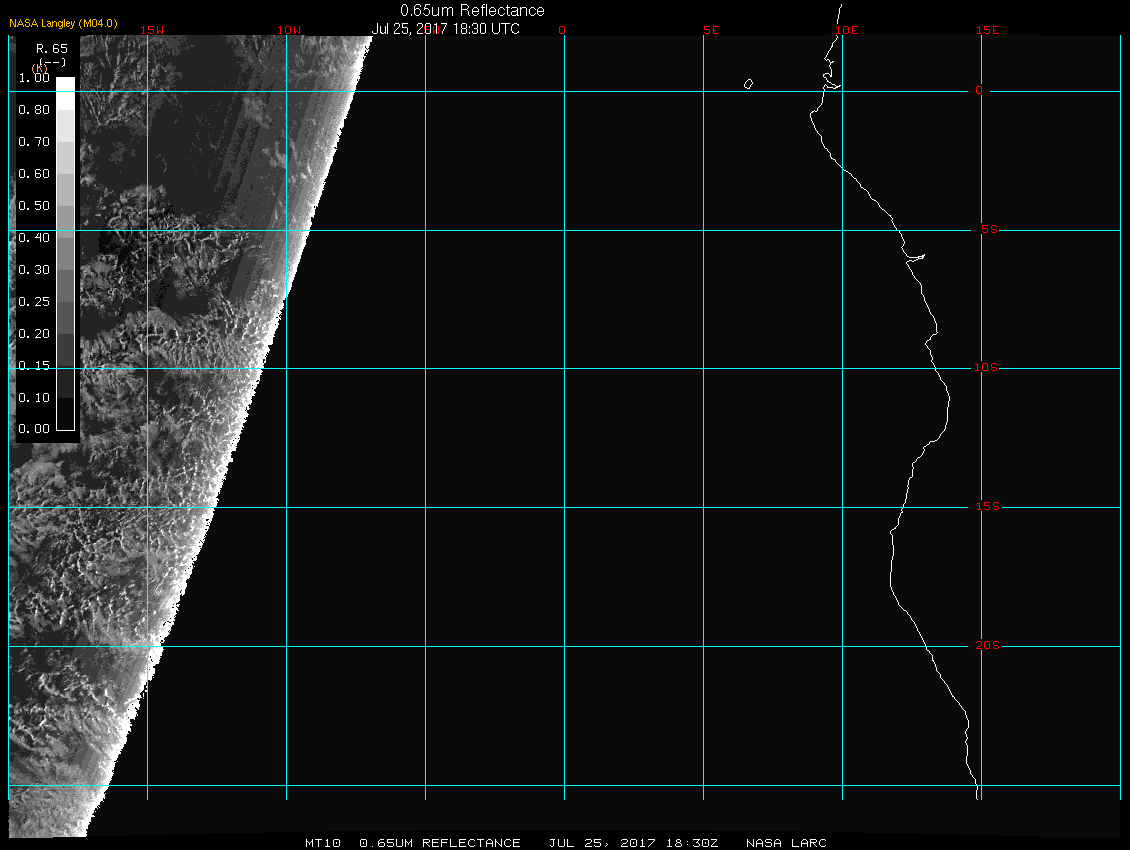This screenshot has width=1130, height=850.
Task: Click the R.65 legend header
Action: 51,48
